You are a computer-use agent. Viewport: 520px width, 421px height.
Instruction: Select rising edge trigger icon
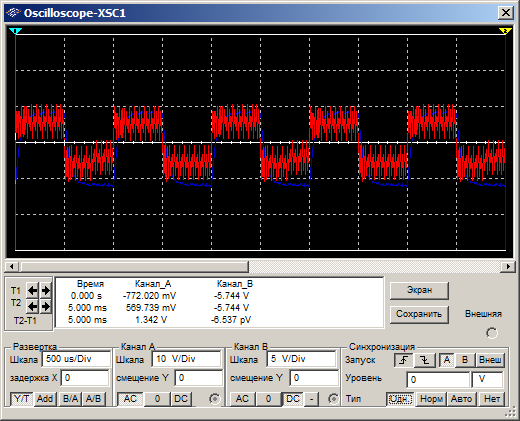tap(404, 360)
